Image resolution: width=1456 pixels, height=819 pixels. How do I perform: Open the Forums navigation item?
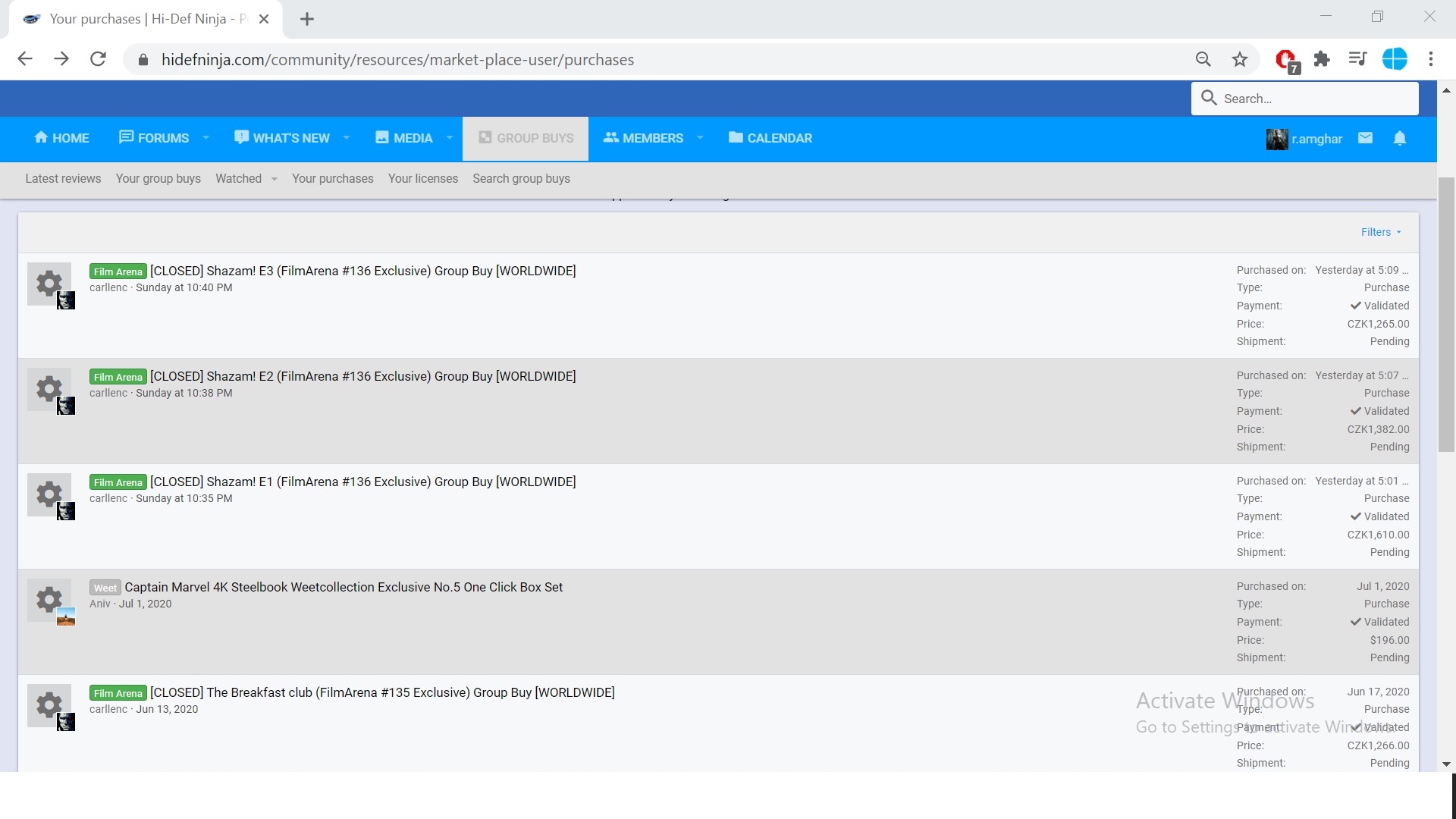(154, 138)
